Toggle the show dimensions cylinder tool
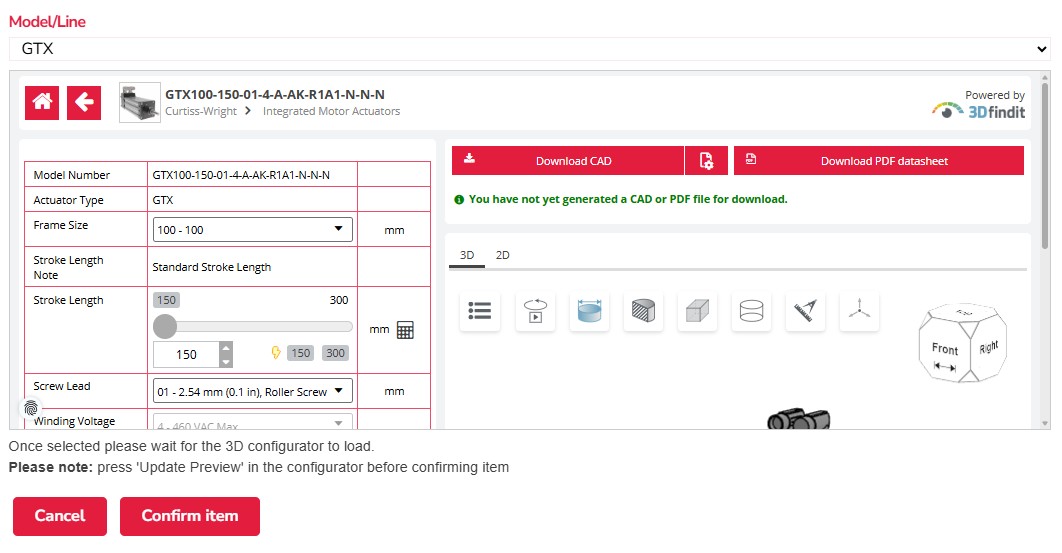The height and width of the screenshot is (553, 1062). [589, 311]
